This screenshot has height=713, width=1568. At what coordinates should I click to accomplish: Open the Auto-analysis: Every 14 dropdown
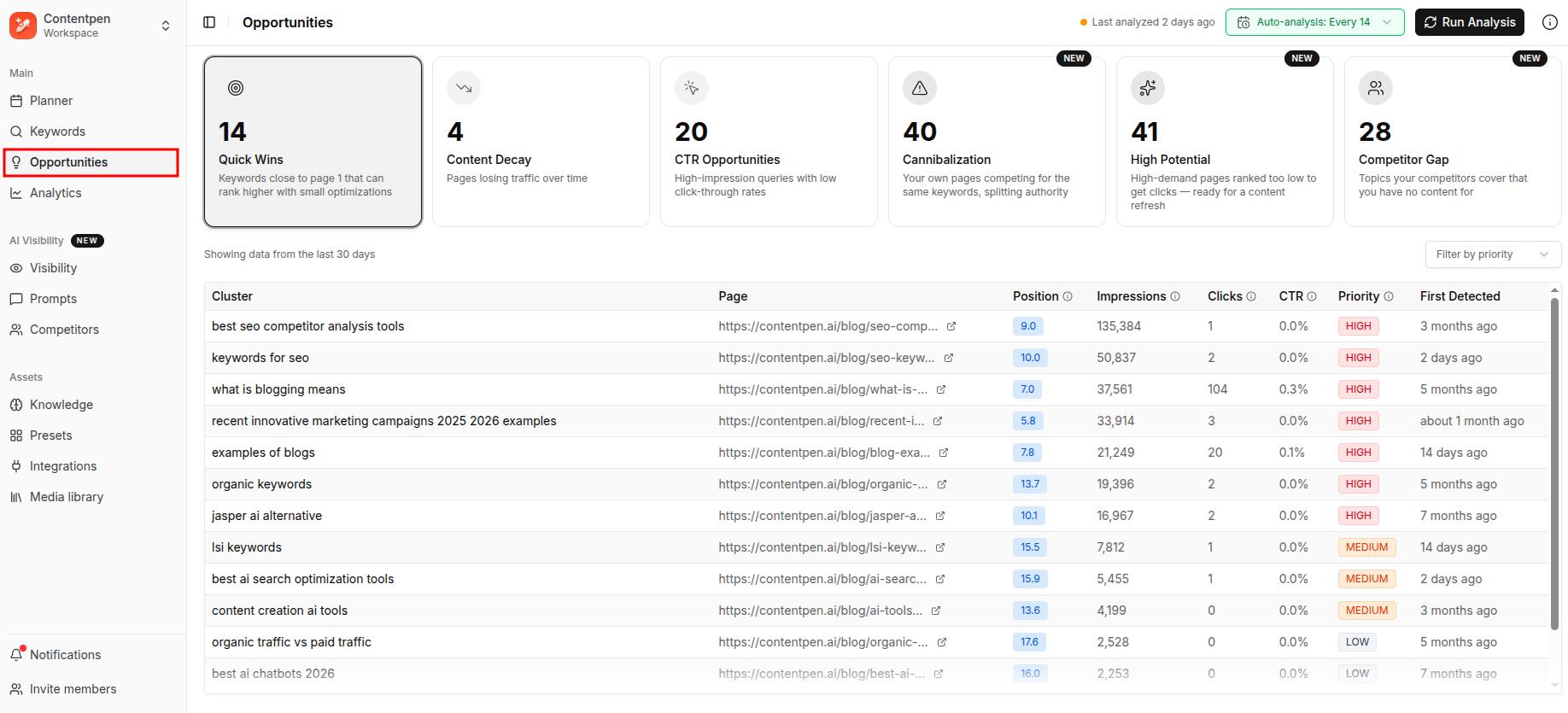(1314, 22)
